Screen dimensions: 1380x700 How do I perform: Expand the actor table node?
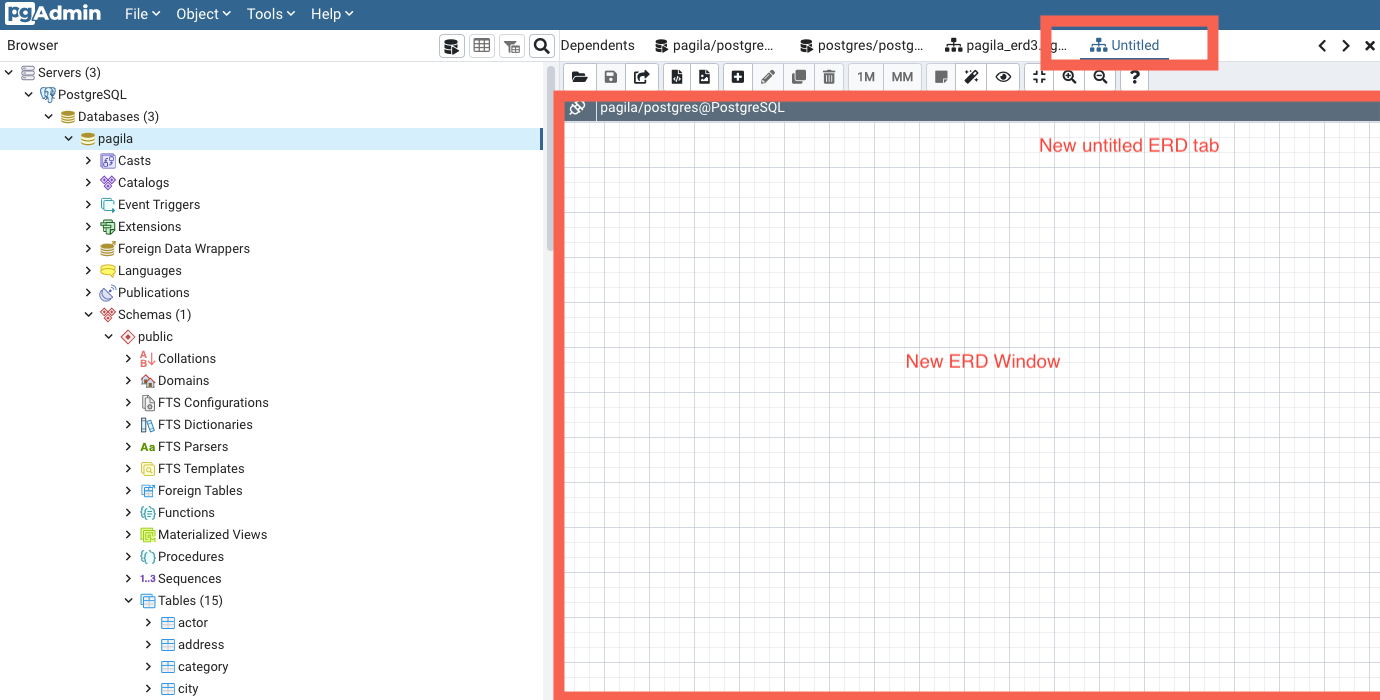point(148,622)
